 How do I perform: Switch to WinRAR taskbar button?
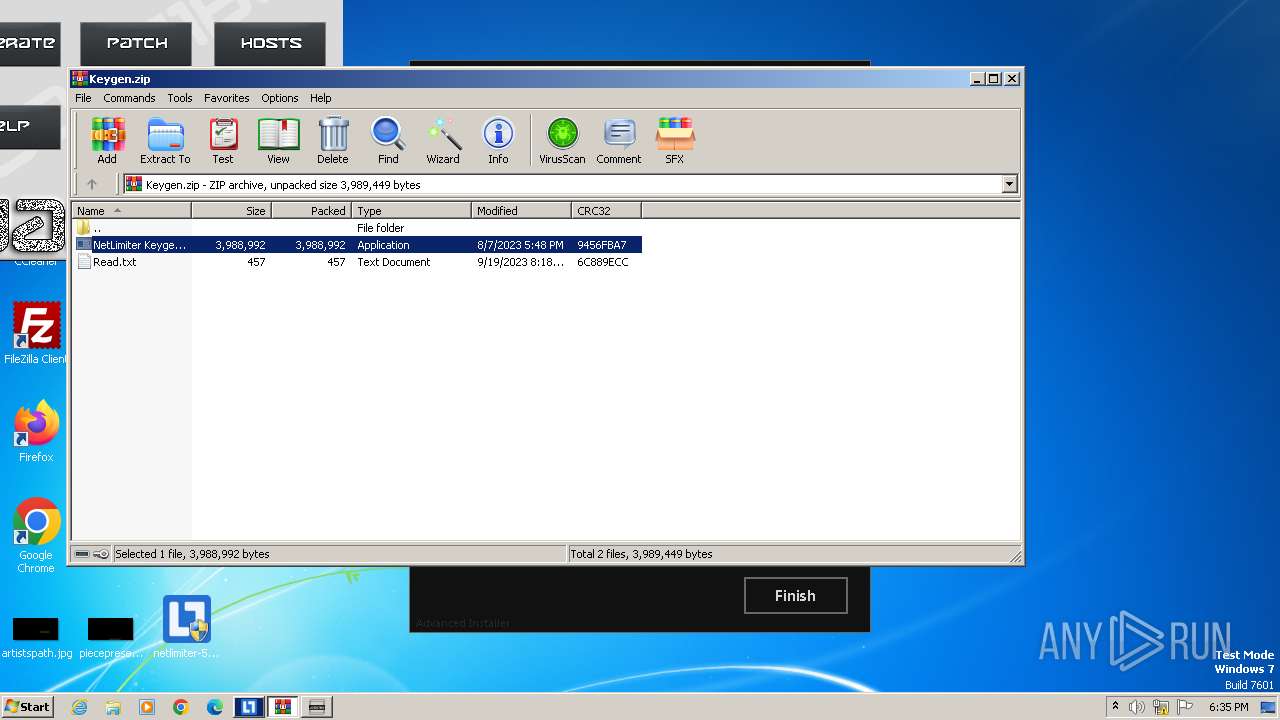pos(283,707)
